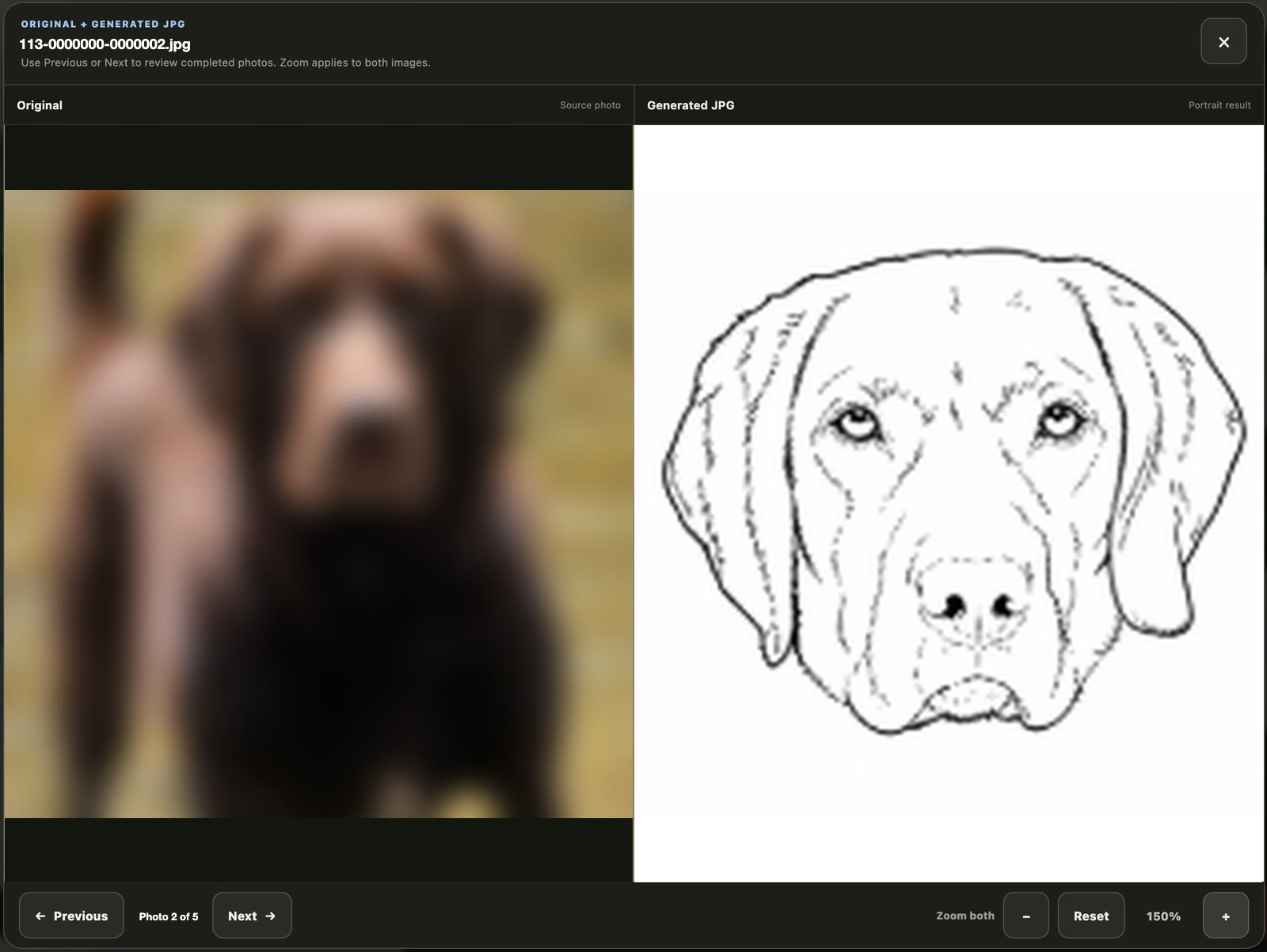Click the generated line-art dog portrait
Image resolution: width=1267 pixels, height=952 pixels.
[949, 504]
